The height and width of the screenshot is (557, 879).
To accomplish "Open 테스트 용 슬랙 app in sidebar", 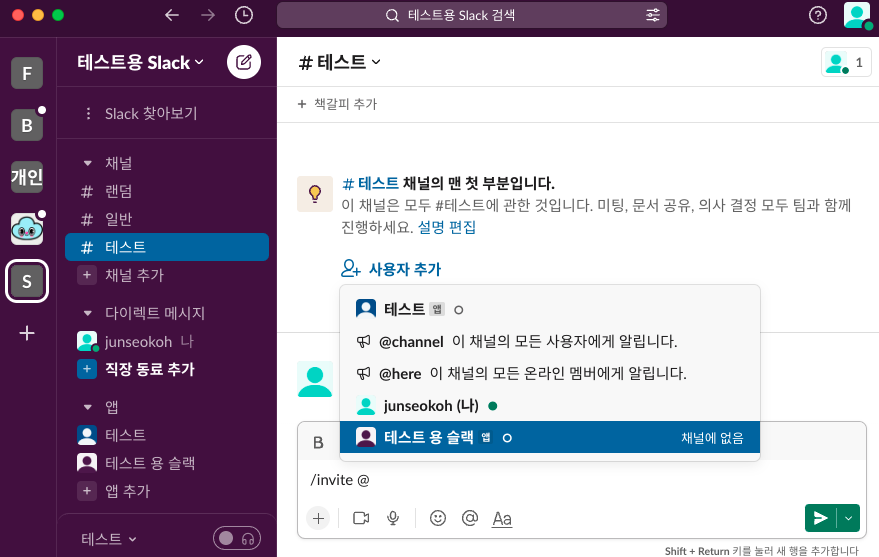I will [167, 463].
